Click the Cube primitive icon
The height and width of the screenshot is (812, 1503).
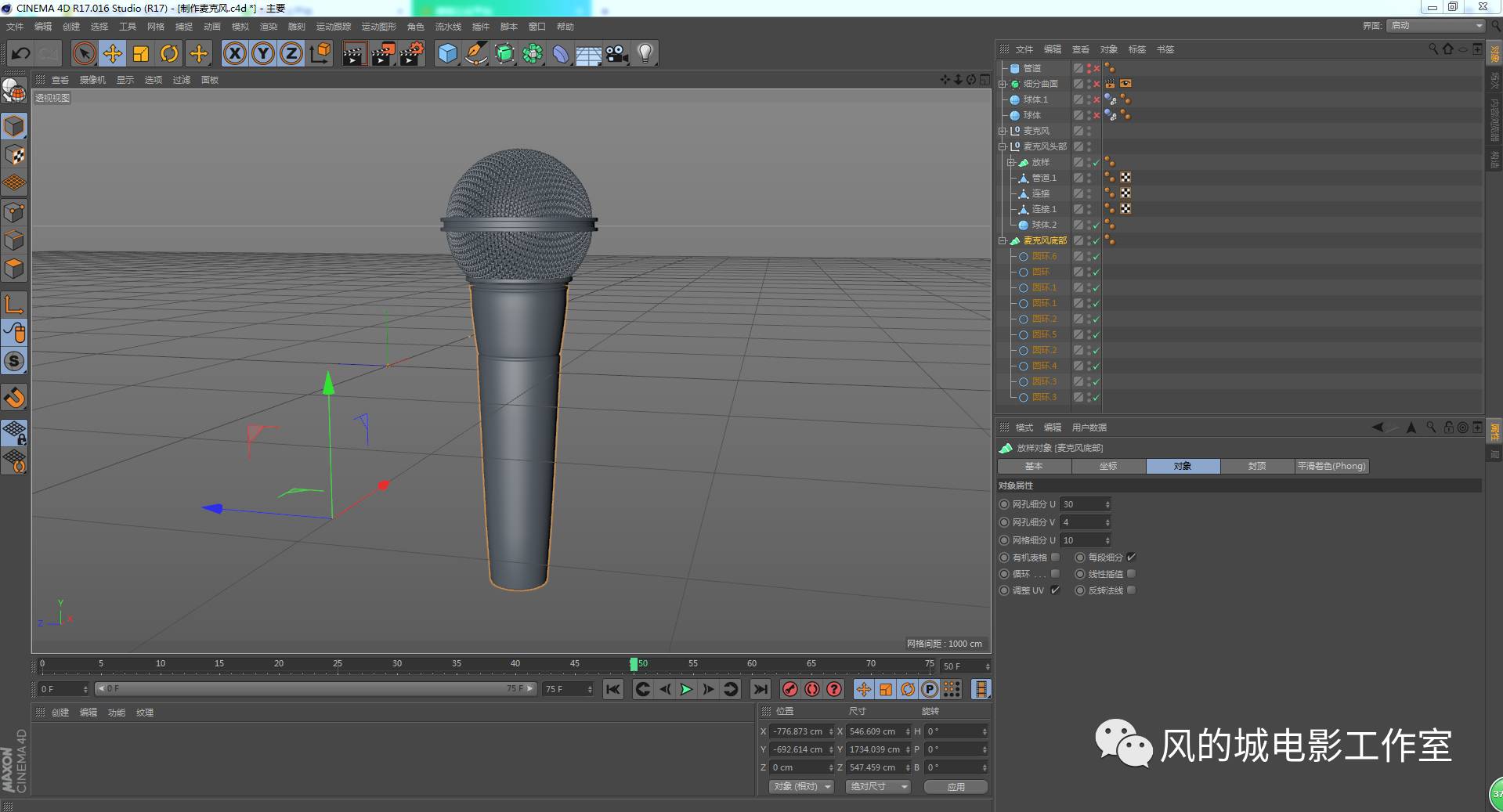point(446,53)
